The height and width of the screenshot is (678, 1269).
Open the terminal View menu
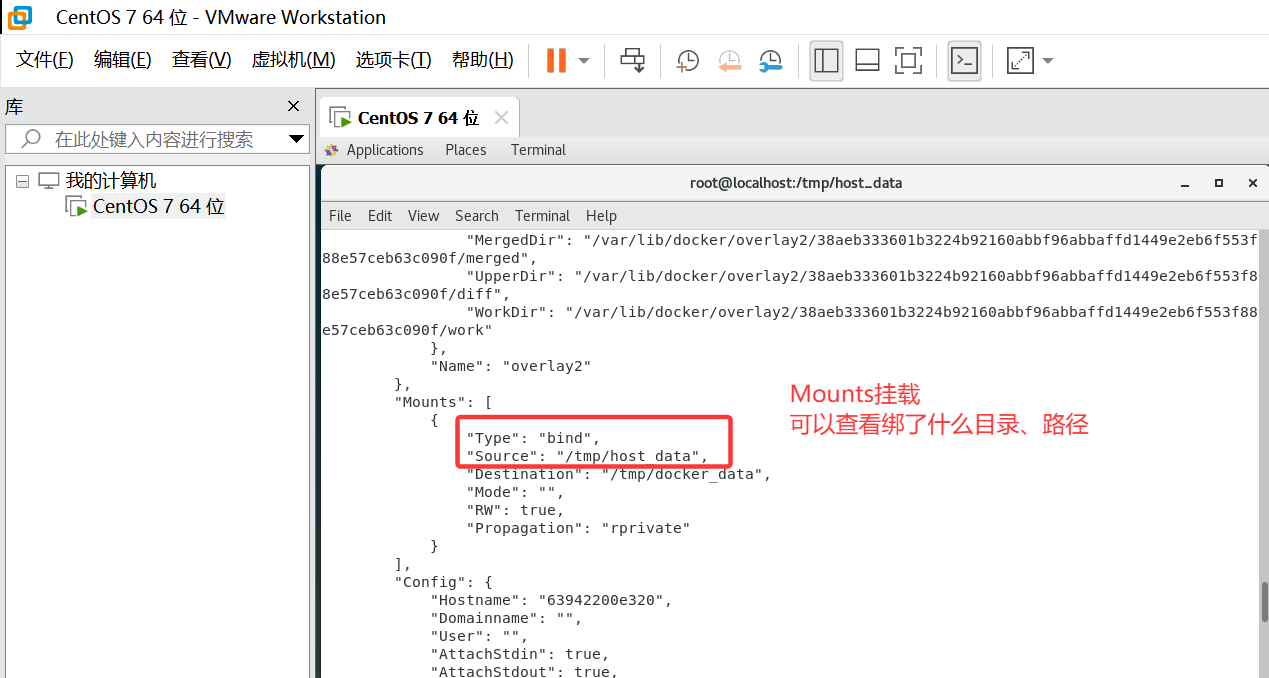[423, 216]
